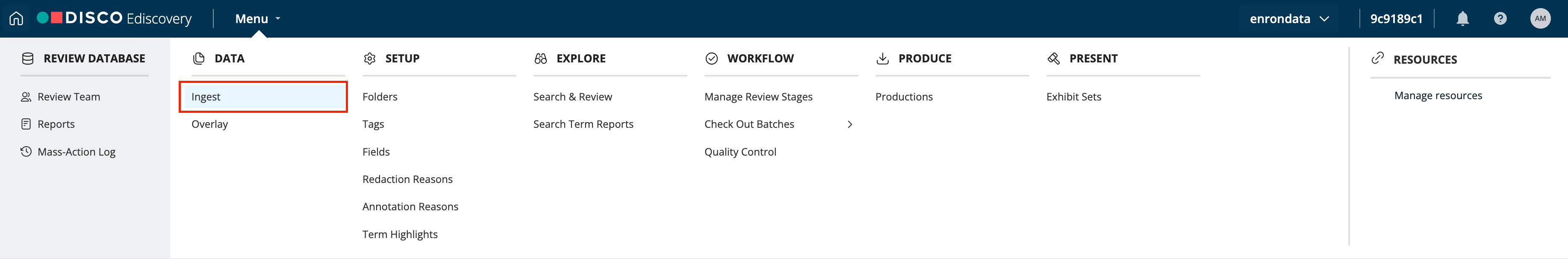Select Ingest under Data
The width and height of the screenshot is (1568, 259).
click(206, 97)
